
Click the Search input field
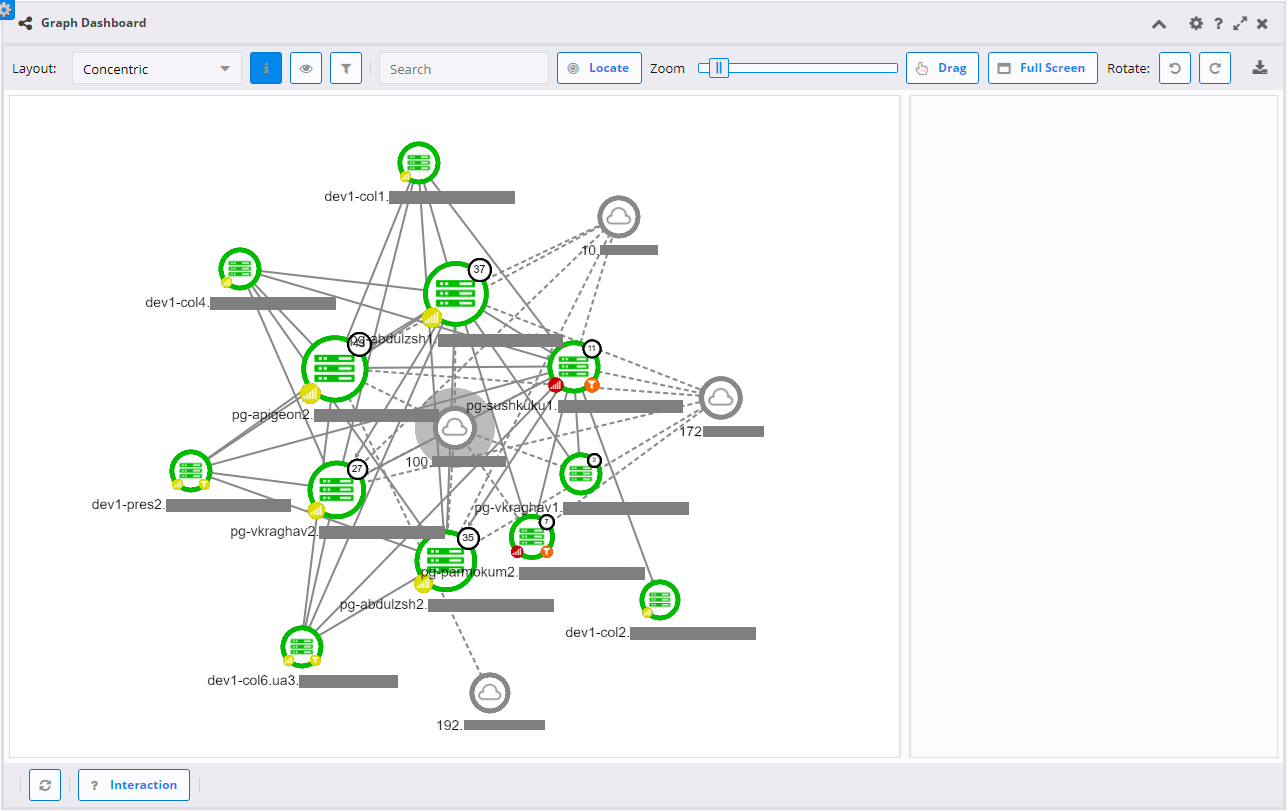click(464, 68)
